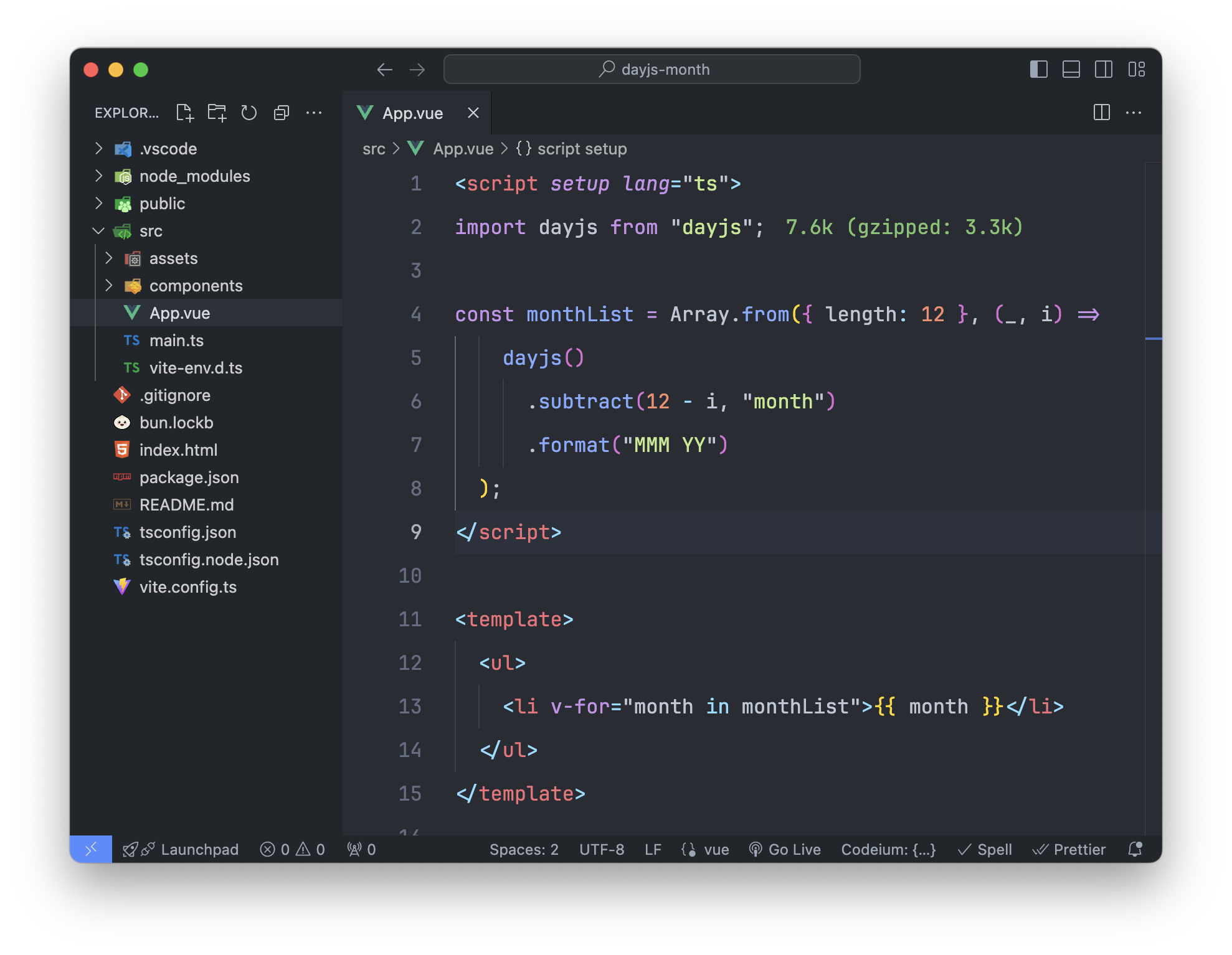Open index.html file
Screen dimensions: 1232x955
(206, 450)
